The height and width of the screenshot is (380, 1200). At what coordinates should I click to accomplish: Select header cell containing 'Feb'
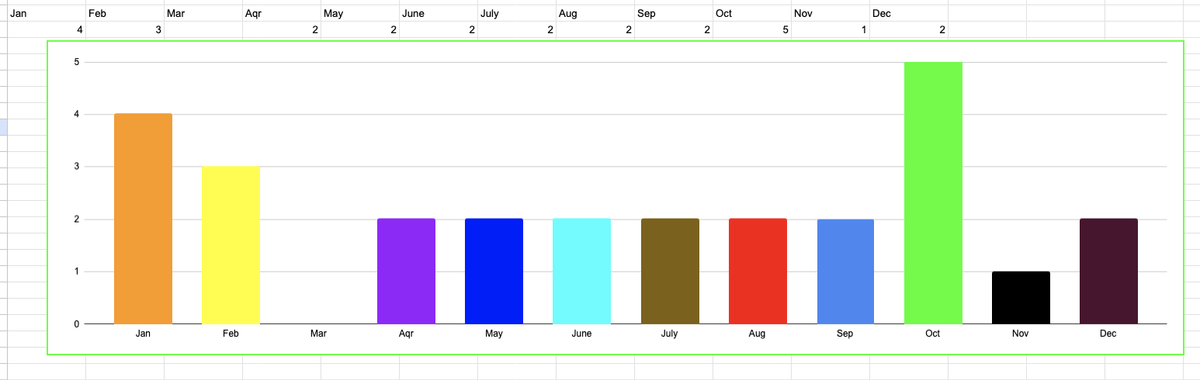[124, 13]
